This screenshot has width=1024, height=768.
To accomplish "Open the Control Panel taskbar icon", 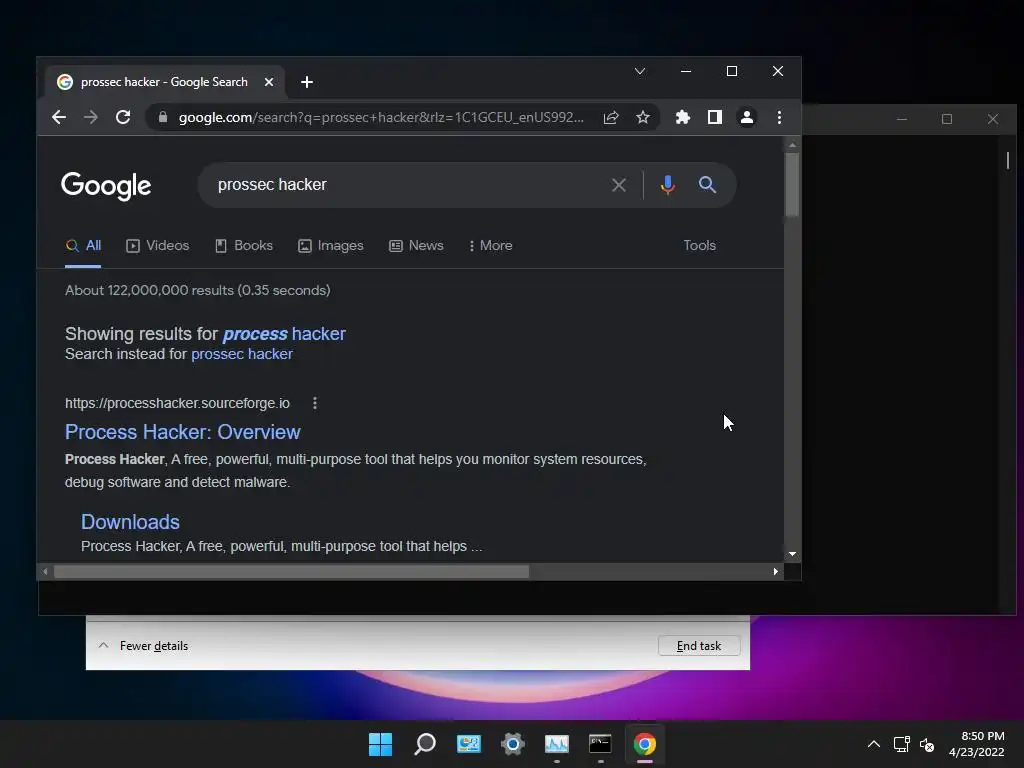I will point(468,744).
